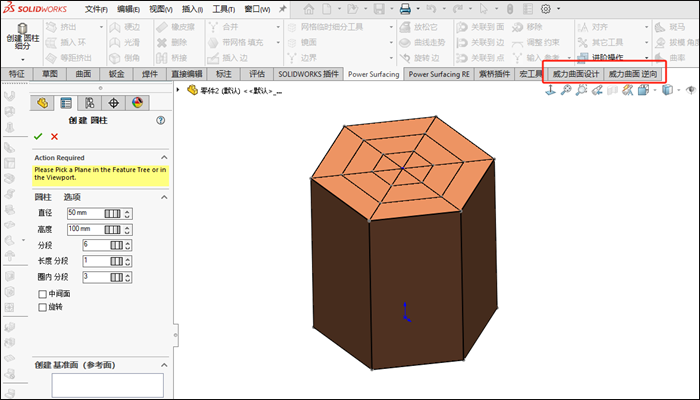This screenshot has height=400, width=700.
Task: Switch to the 草图 tab
Action: (50, 74)
